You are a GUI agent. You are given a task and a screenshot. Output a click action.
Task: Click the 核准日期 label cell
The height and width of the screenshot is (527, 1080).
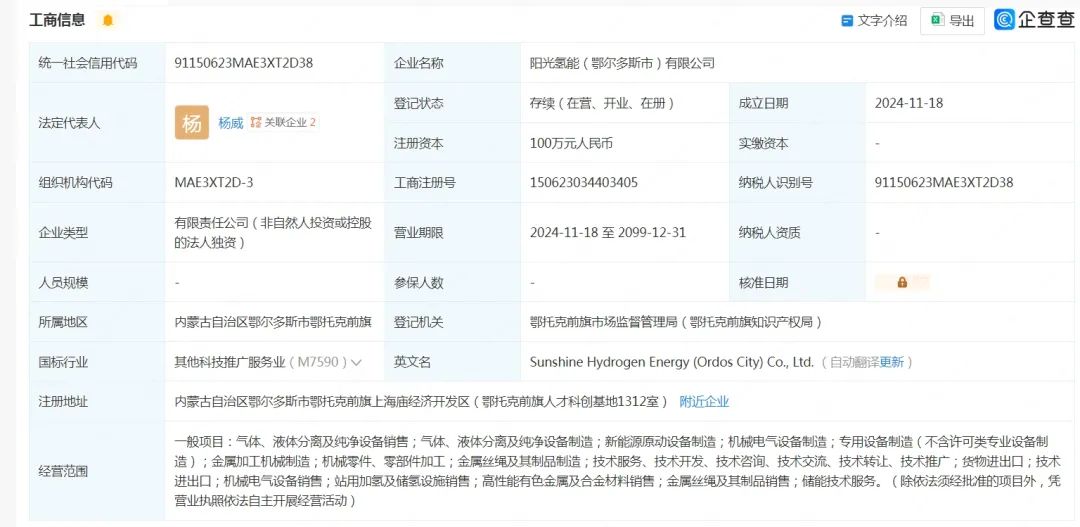coord(797,282)
